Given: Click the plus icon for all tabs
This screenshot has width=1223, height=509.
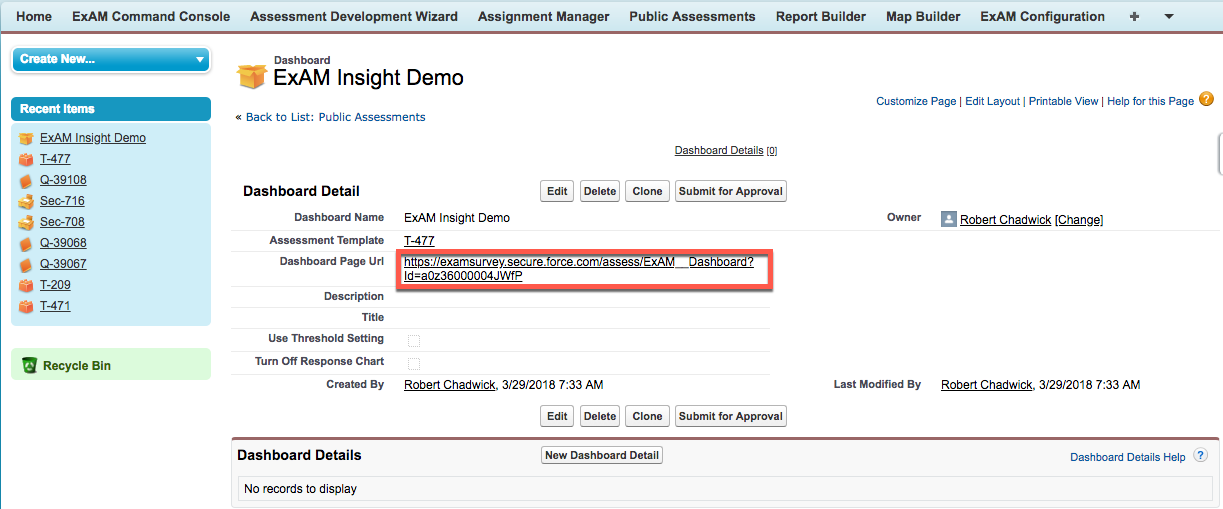Looking at the screenshot, I should pos(1134,17).
